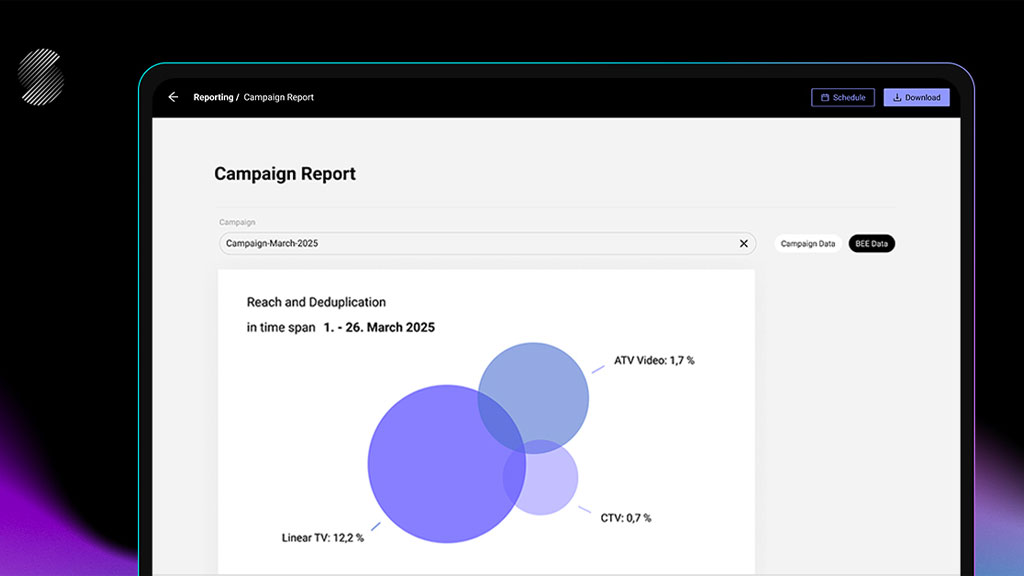
Task: Select the ATV Video: 1,7 % label
Action: (654, 360)
